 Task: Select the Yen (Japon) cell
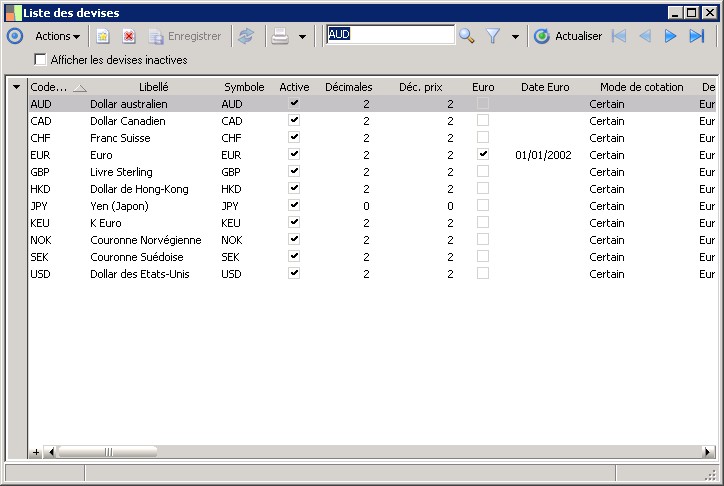pyautogui.click(x=119, y=206)
